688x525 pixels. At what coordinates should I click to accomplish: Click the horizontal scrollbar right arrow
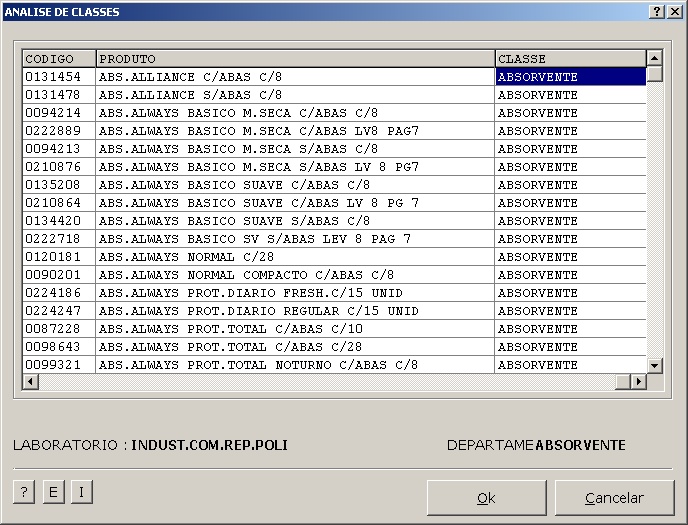click(638, 382)
